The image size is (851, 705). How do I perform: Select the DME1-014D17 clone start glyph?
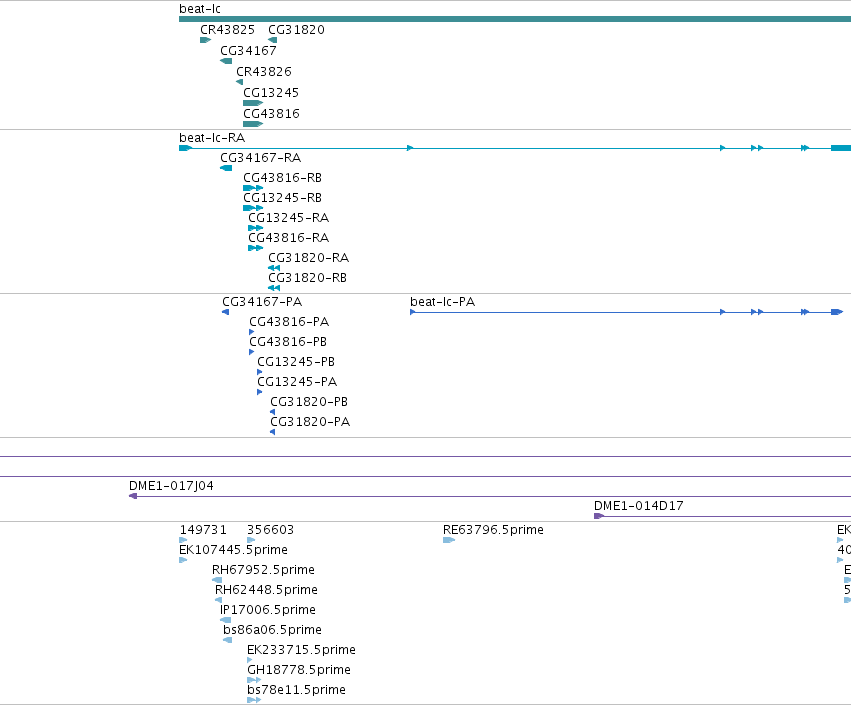click(599, 516)
